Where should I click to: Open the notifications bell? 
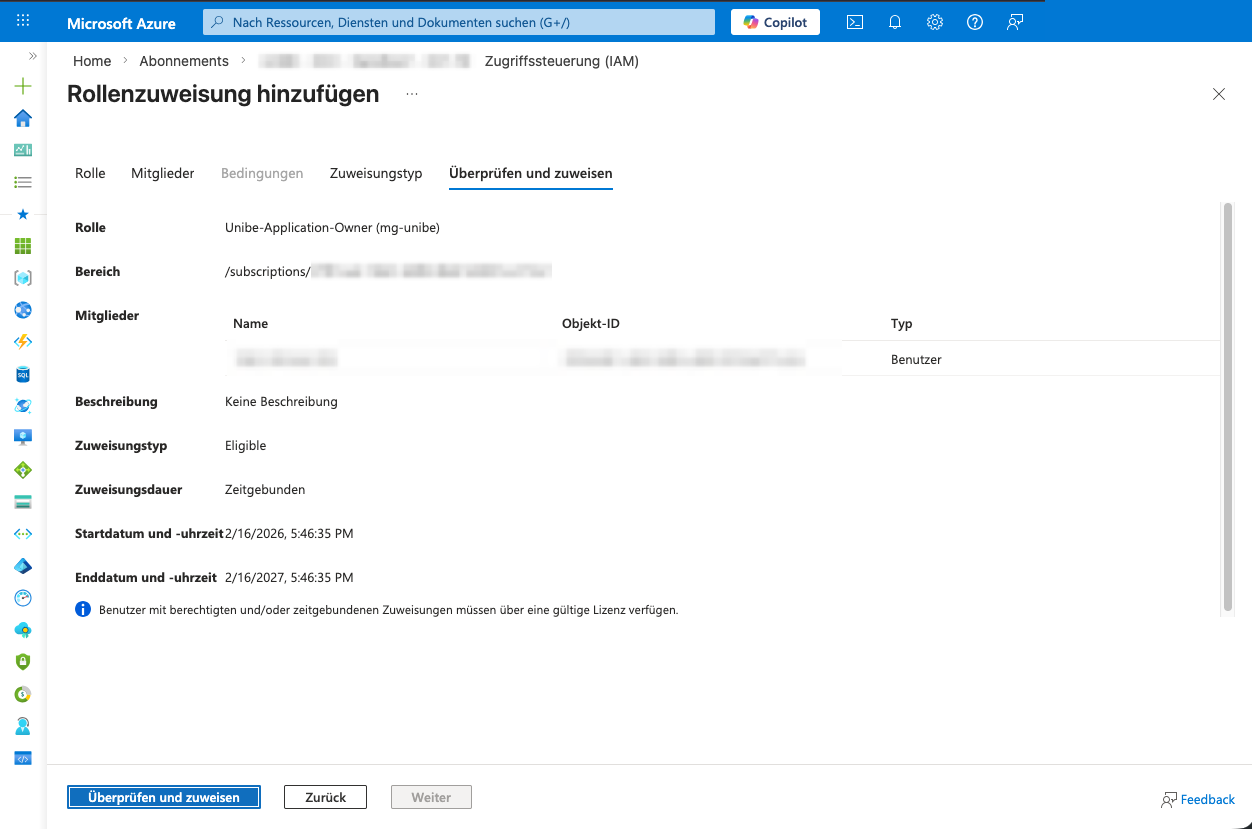pyautogui.click(x=894, y=21)
